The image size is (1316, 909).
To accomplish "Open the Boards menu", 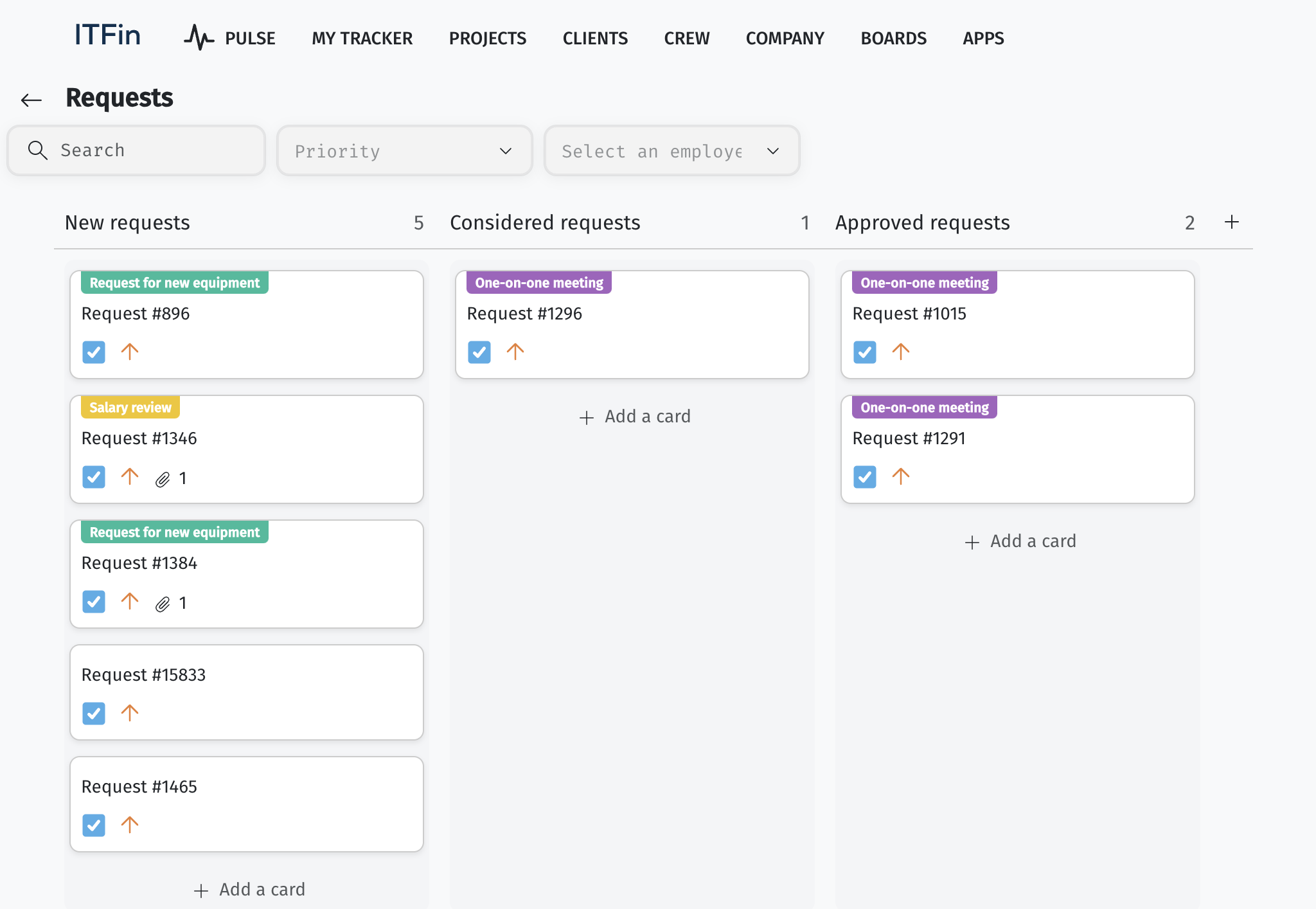I will [x=893, y=39].
